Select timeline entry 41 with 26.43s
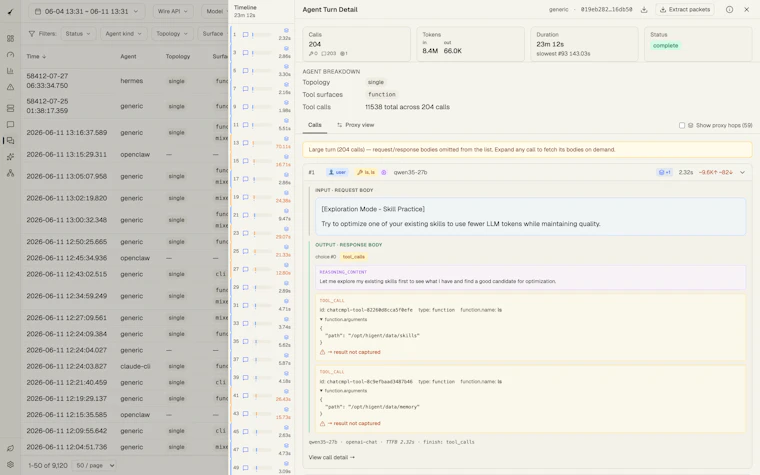The height and width of the screenshot is (475, 760). [261, 396]
